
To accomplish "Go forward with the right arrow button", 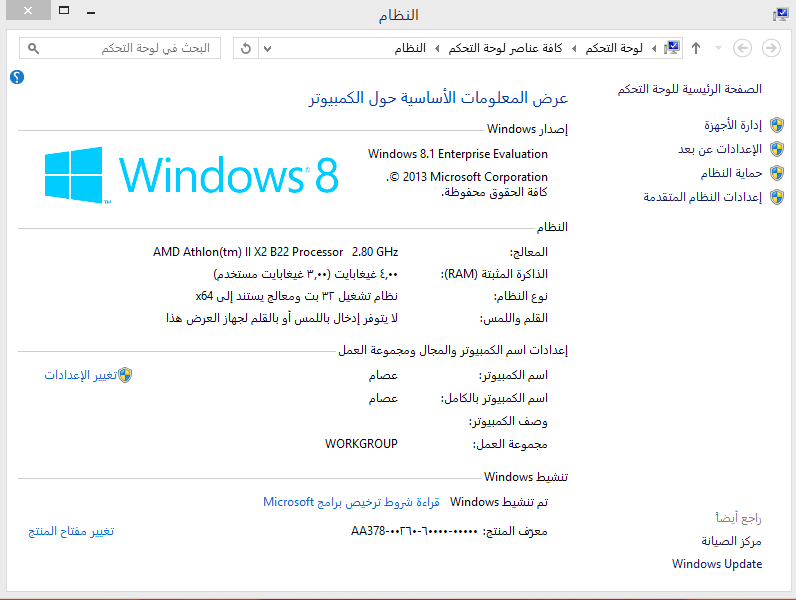I will [x=771, y=48].
